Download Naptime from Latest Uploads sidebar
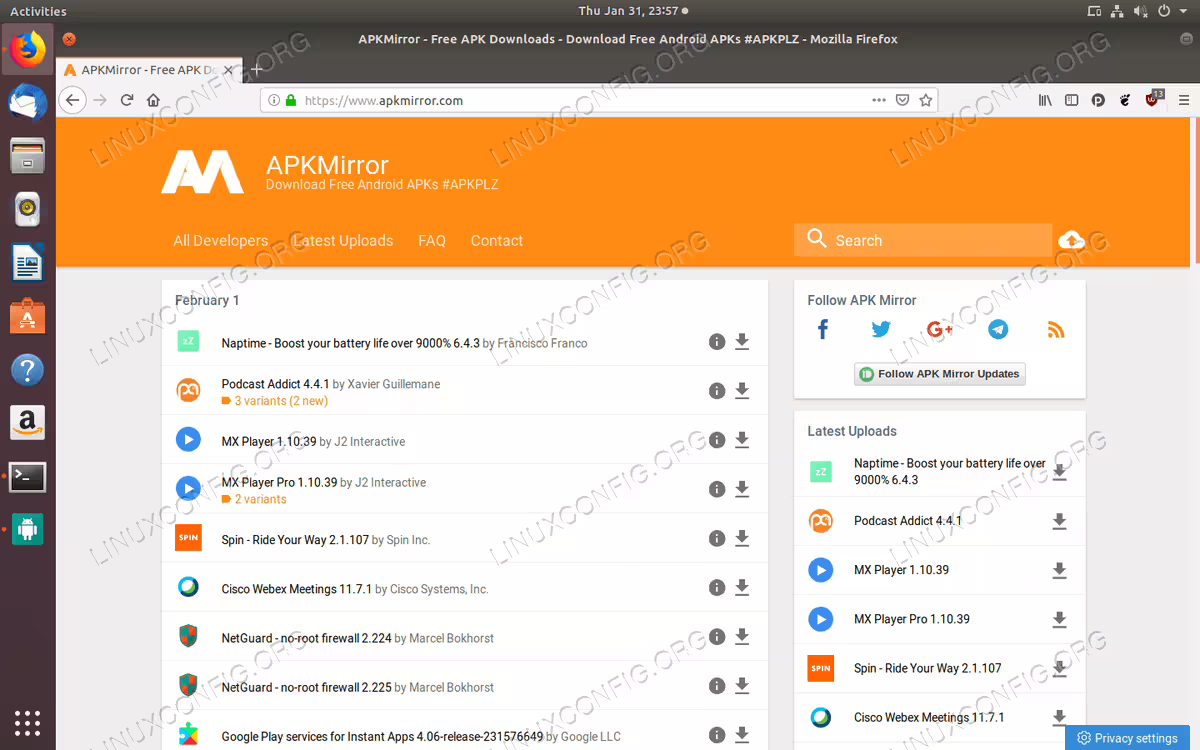 click(x=1059, y=472)
